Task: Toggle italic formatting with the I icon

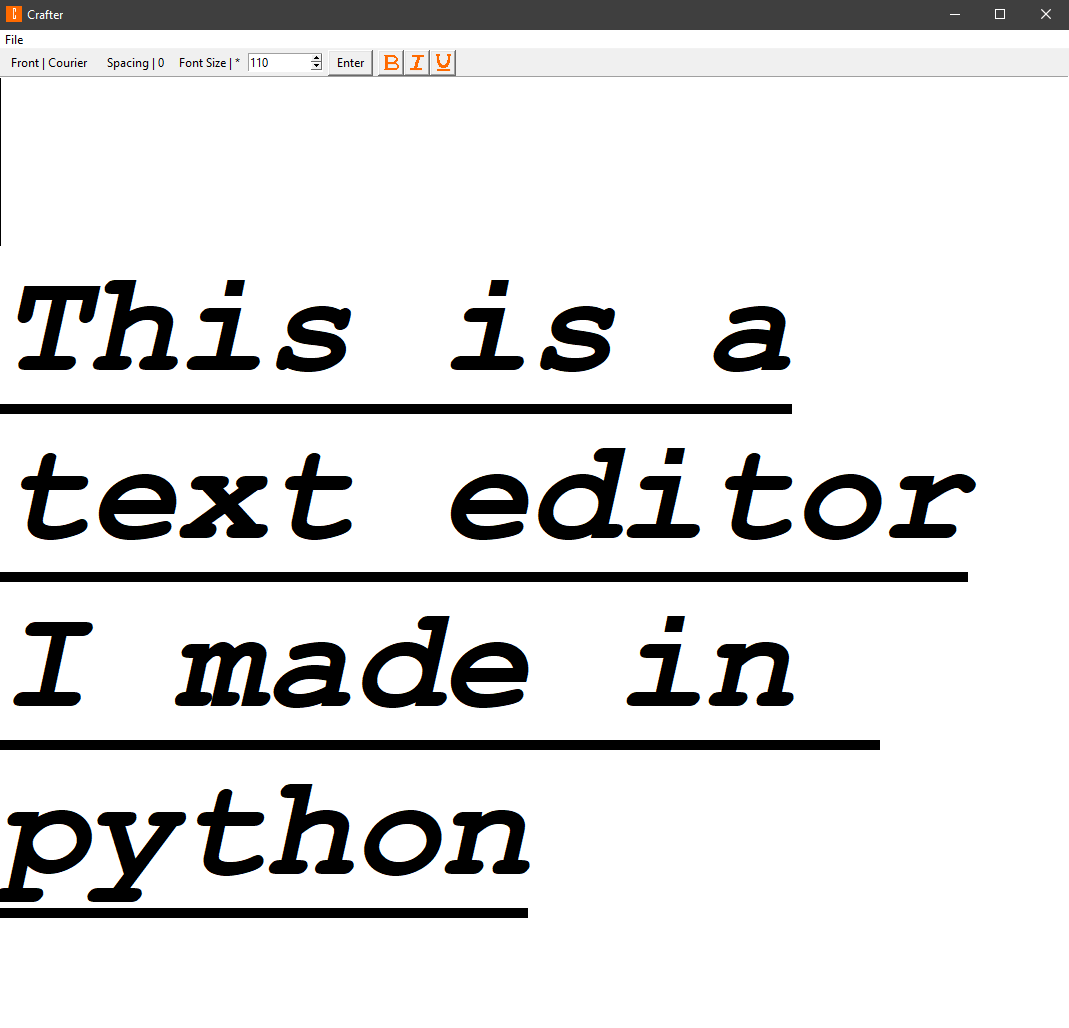Action: [417, 63]
